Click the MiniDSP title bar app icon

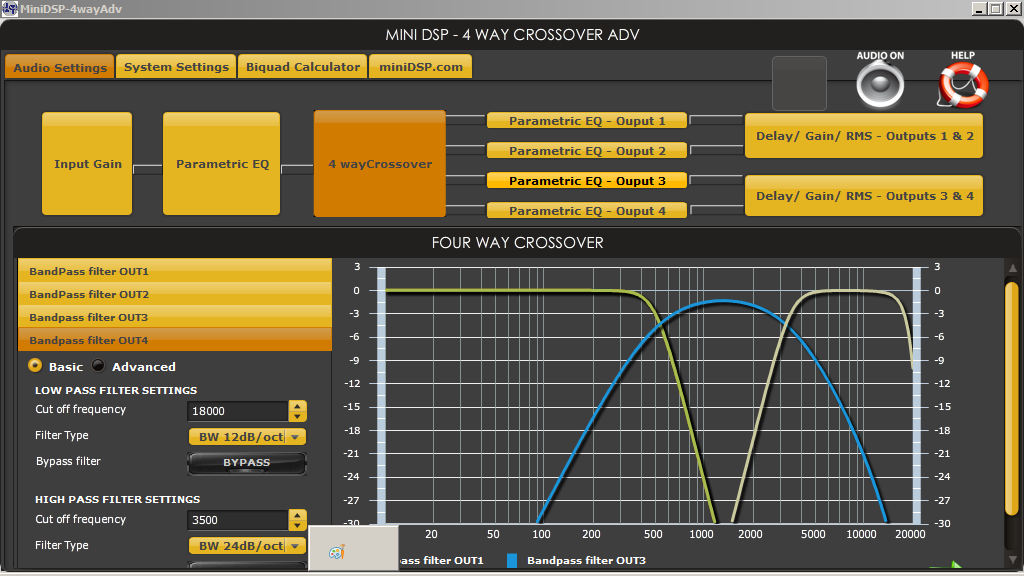9,8
